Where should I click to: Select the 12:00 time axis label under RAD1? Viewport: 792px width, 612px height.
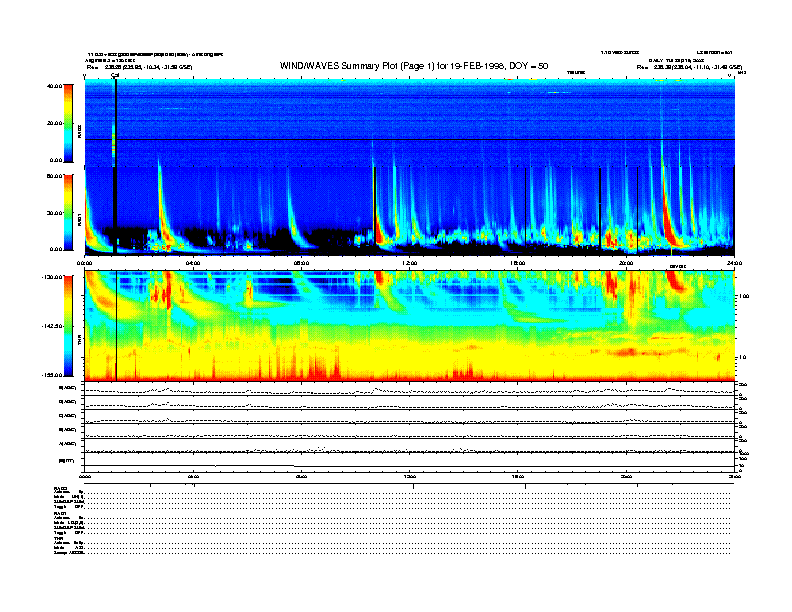pyautogui.click(x=409, y=264)
